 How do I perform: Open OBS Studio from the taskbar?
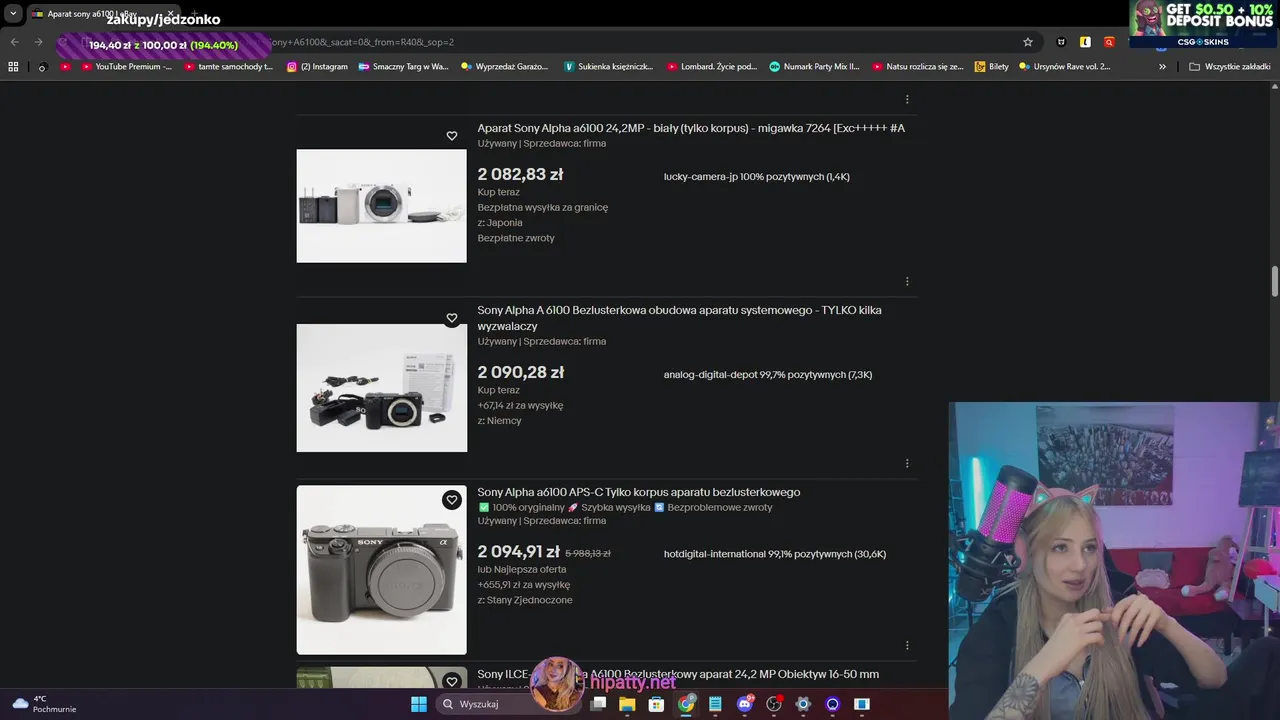(773, 704)
